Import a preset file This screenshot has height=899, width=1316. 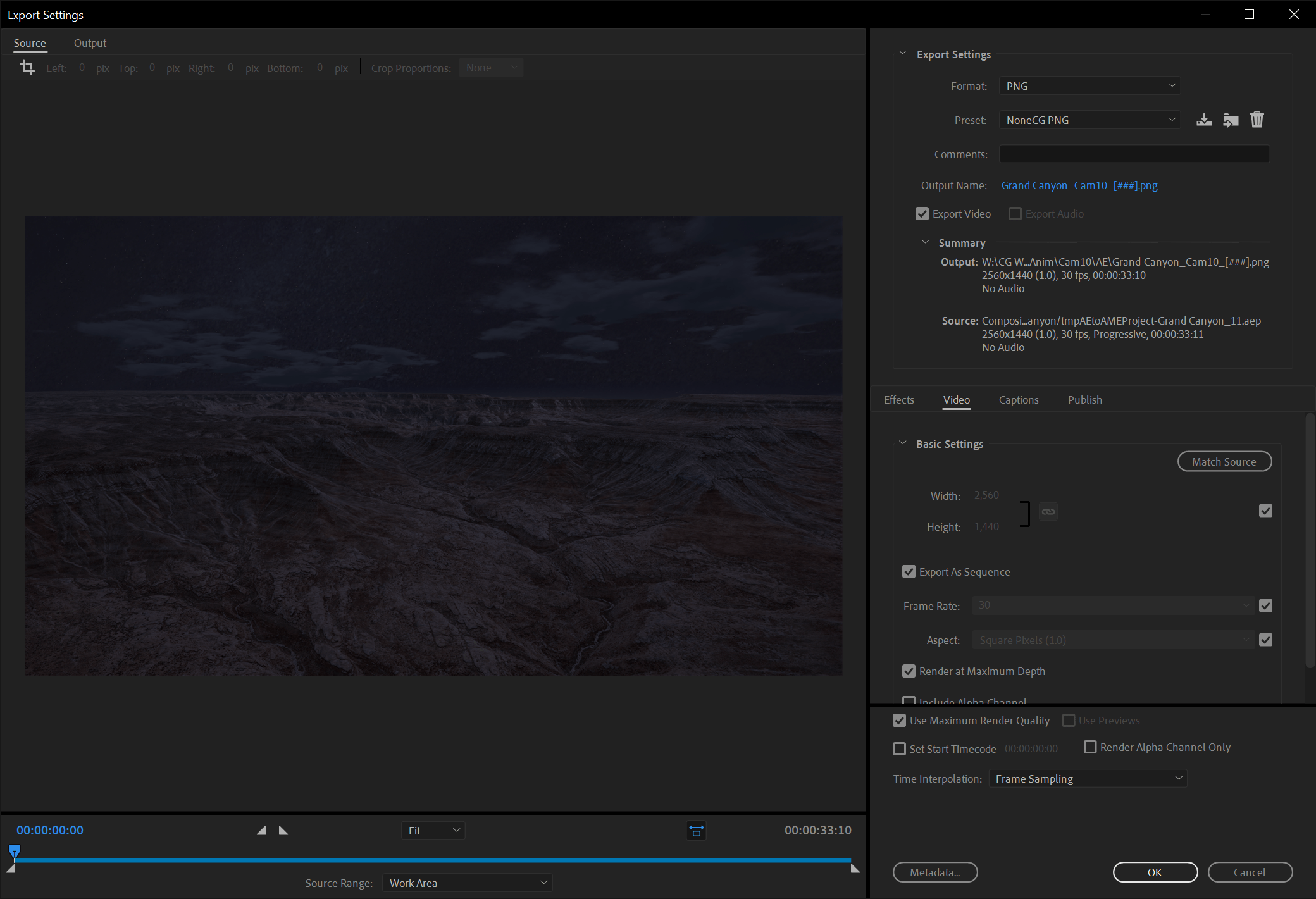coord(1231,120)
